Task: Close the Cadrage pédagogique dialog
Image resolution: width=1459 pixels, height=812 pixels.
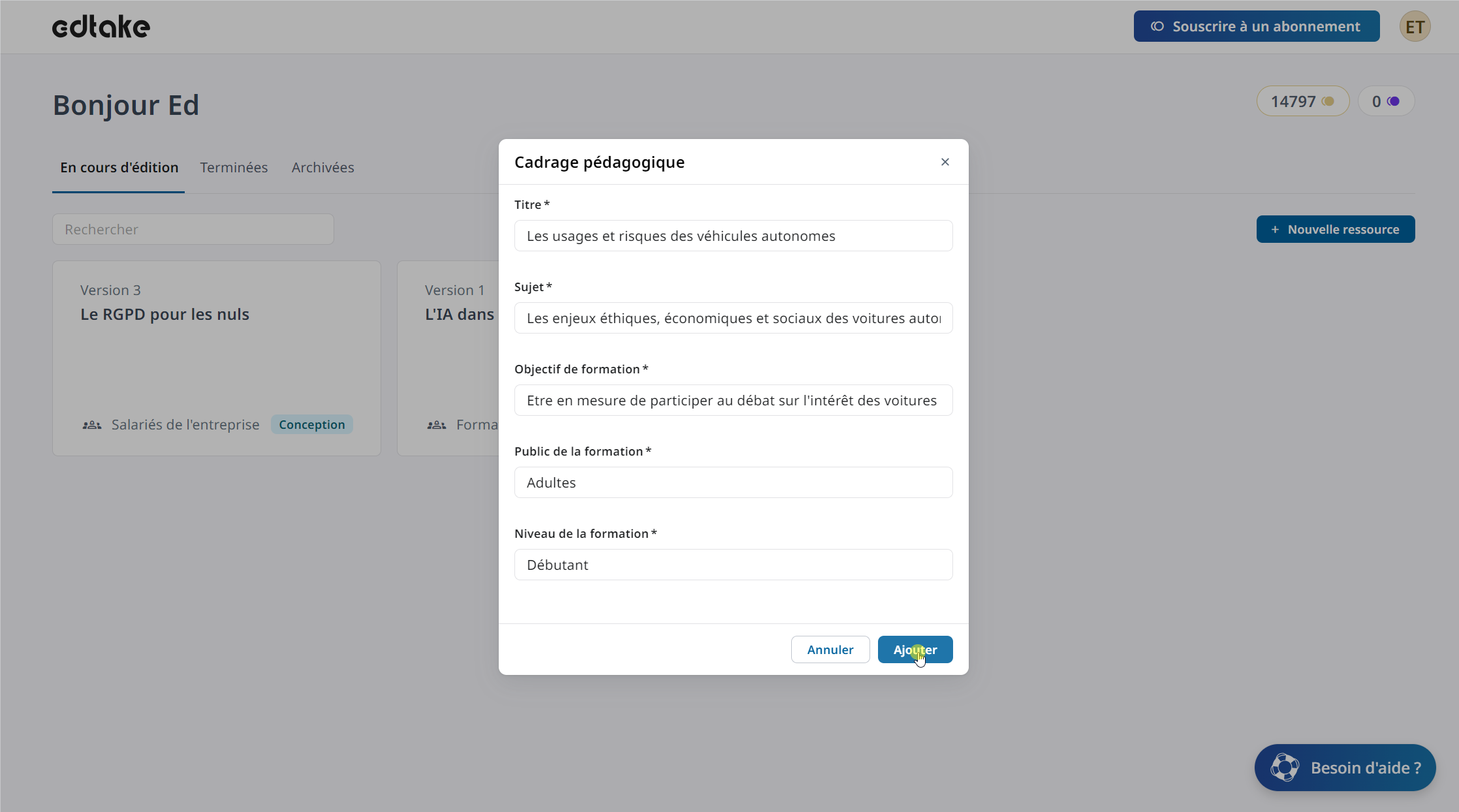Action: (x=945, y=162)
